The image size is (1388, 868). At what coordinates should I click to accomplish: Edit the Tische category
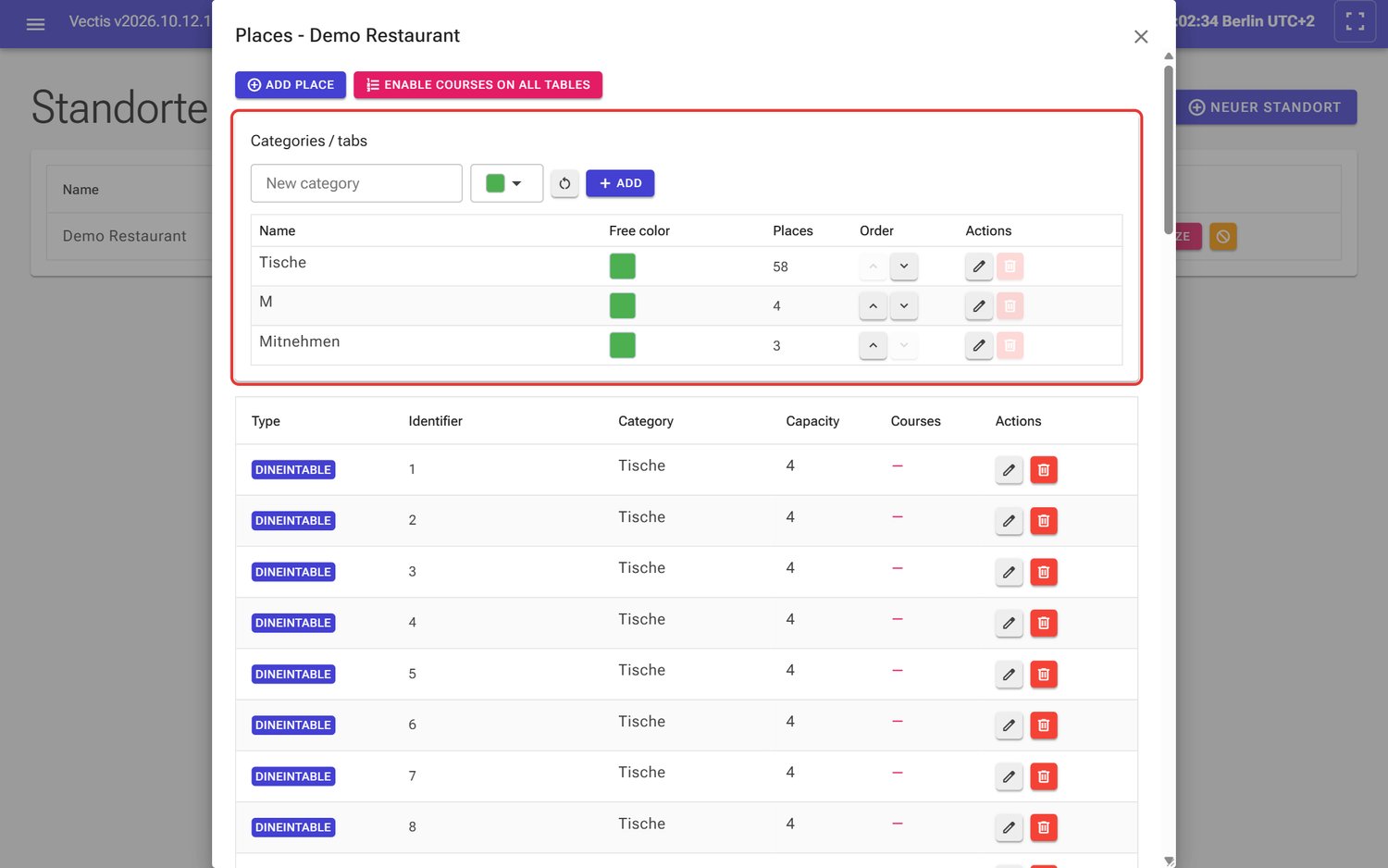click(979, 267)
